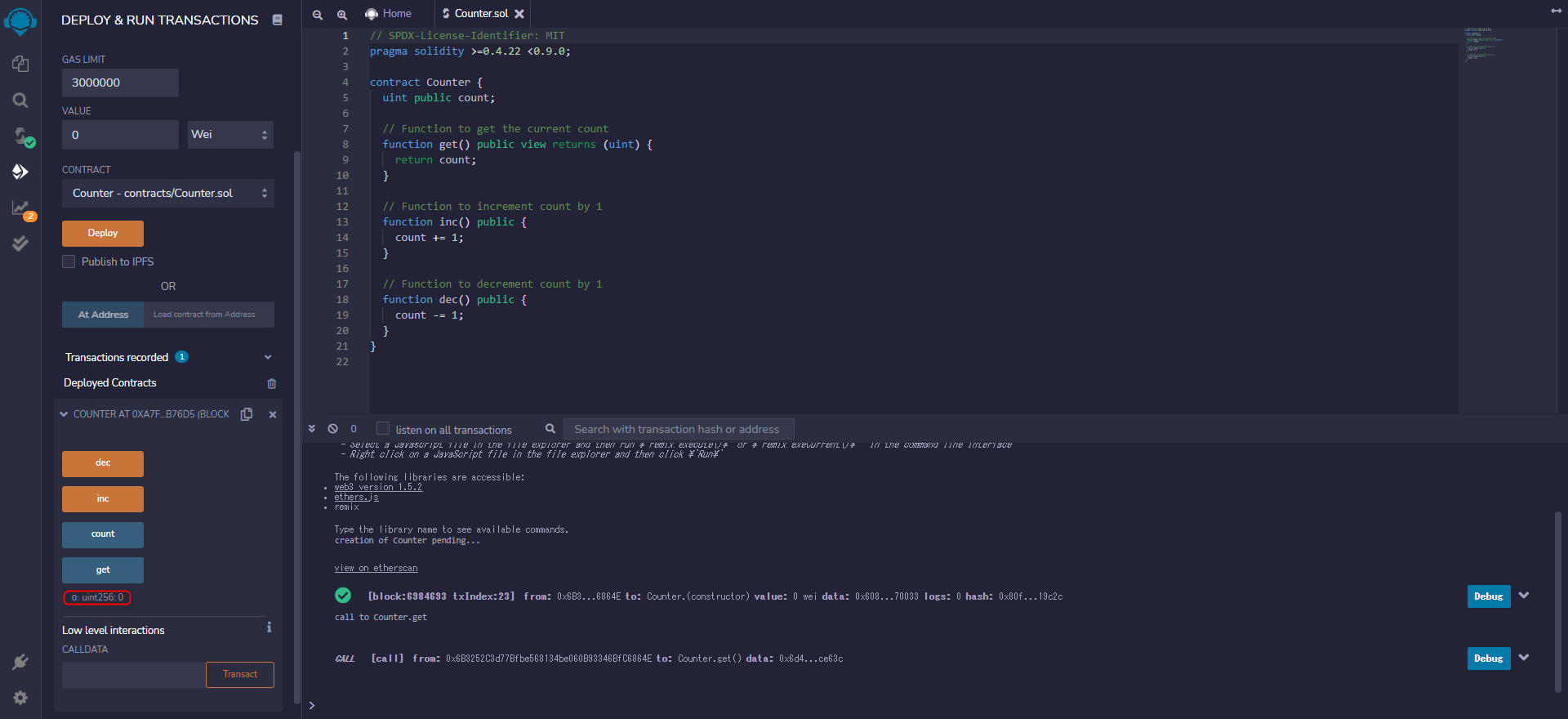1568x719 pixels.
Task: Clear the terminal console icon
Action: click(332, 429)
